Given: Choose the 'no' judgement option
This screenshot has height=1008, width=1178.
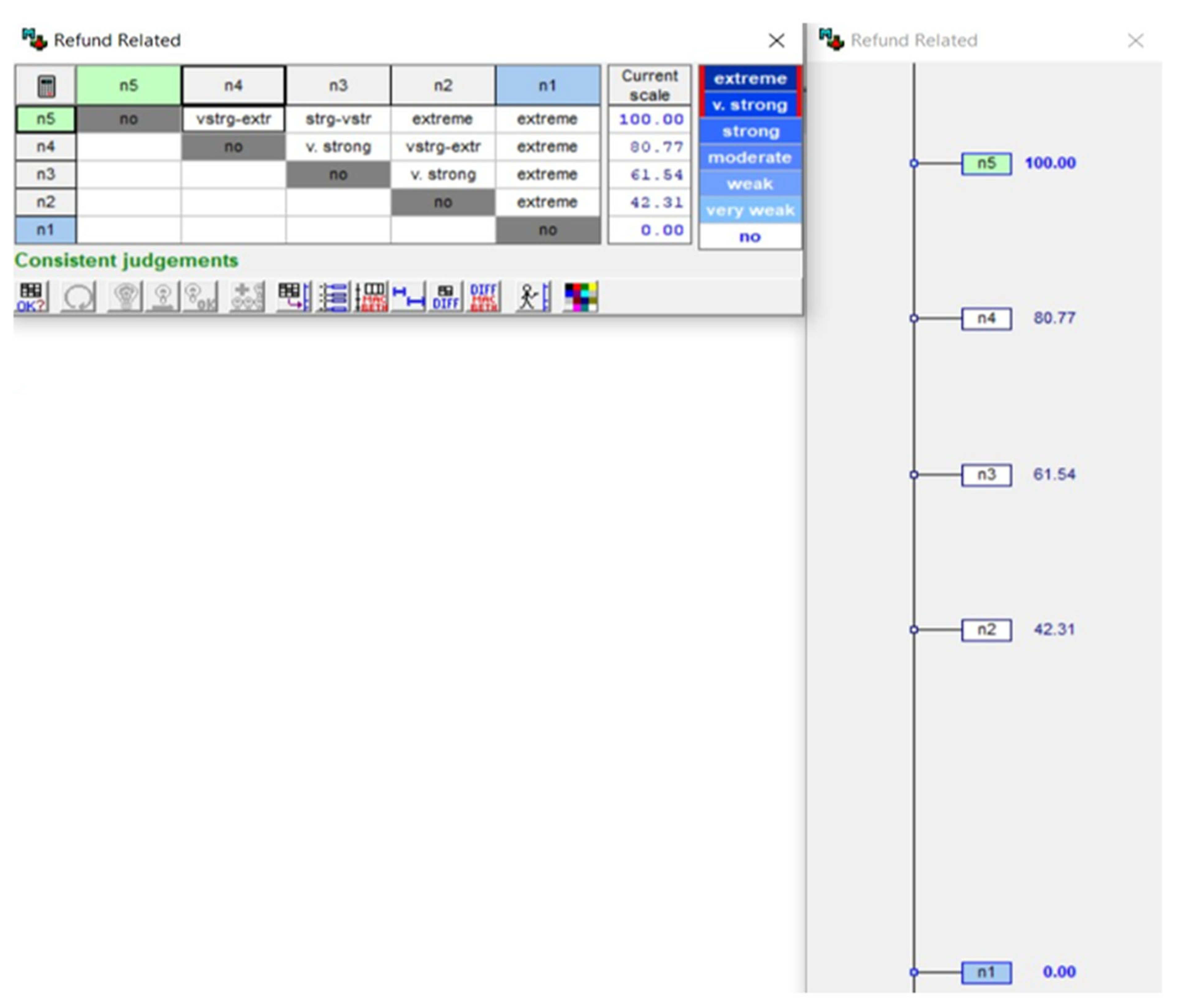Looking at the screenshot, I should 750,236.
